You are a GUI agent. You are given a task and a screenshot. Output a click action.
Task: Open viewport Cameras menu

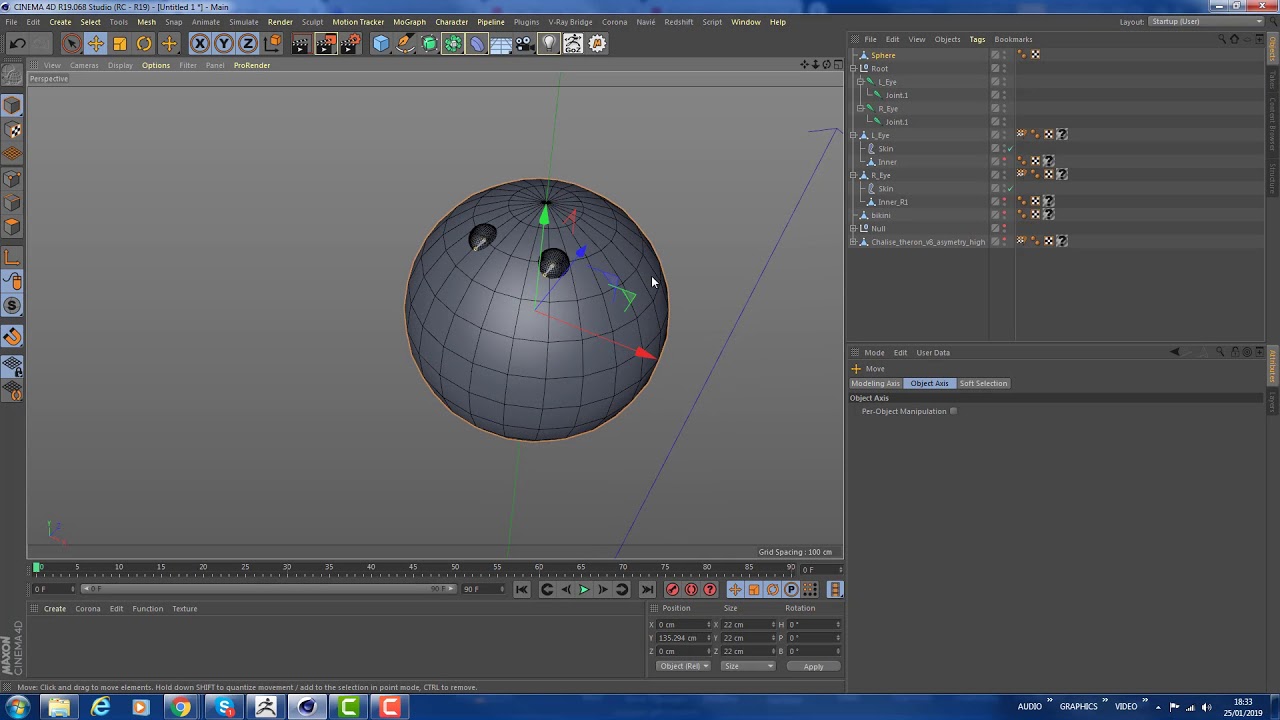point(84,65)
